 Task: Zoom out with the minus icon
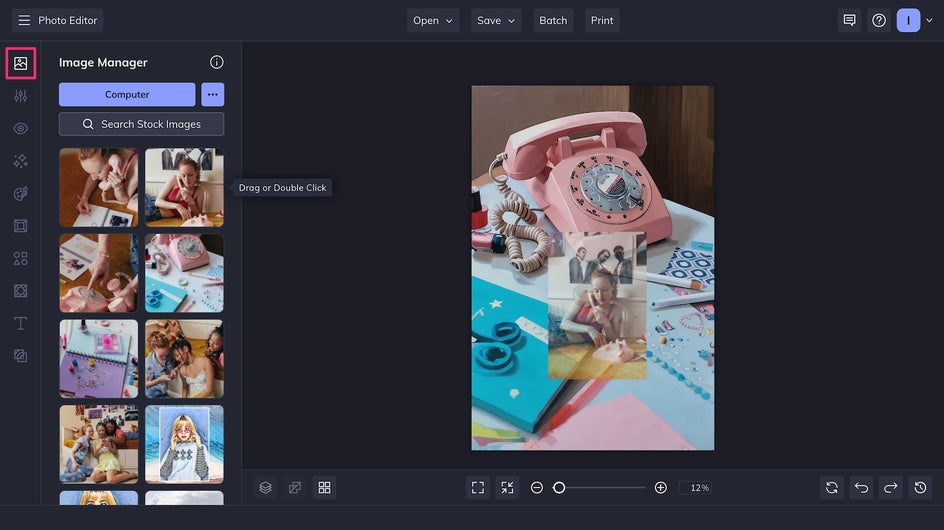coord(537,487)
